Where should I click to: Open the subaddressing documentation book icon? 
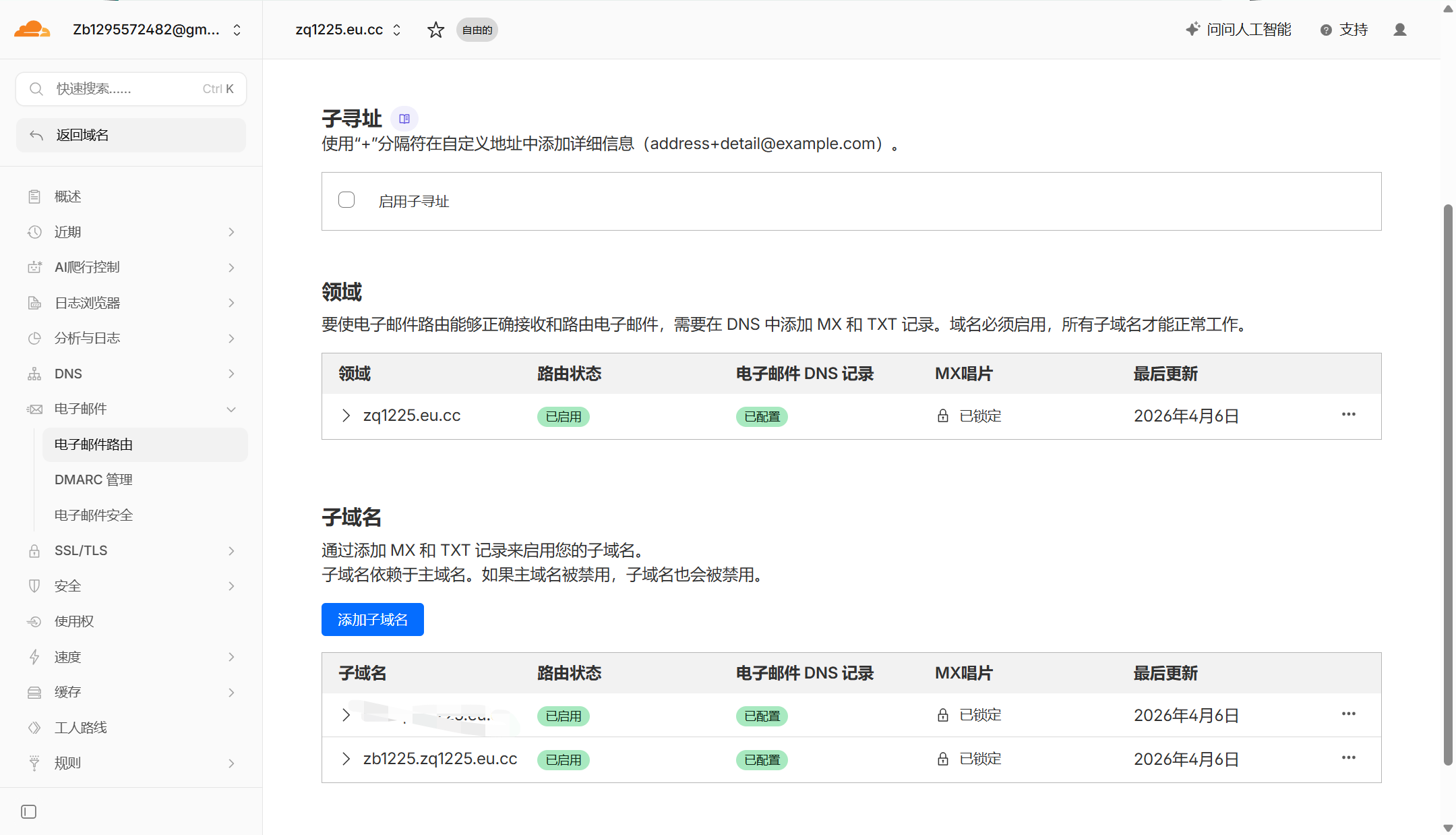pos(404,119)
